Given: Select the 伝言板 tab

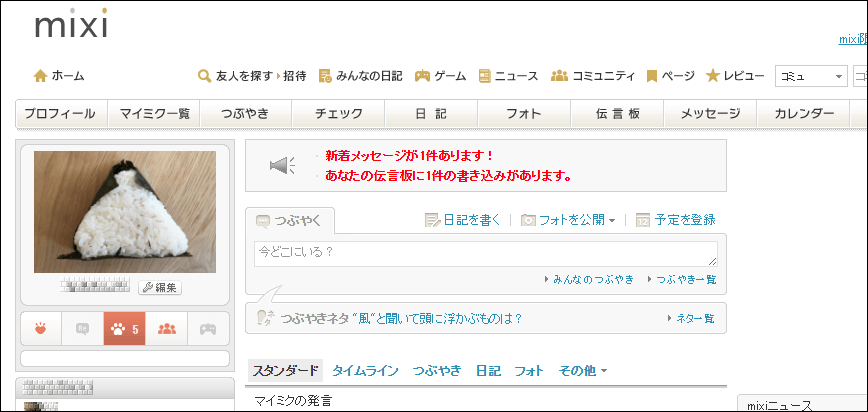Looking at the screenshot, I should pos(617,114).
